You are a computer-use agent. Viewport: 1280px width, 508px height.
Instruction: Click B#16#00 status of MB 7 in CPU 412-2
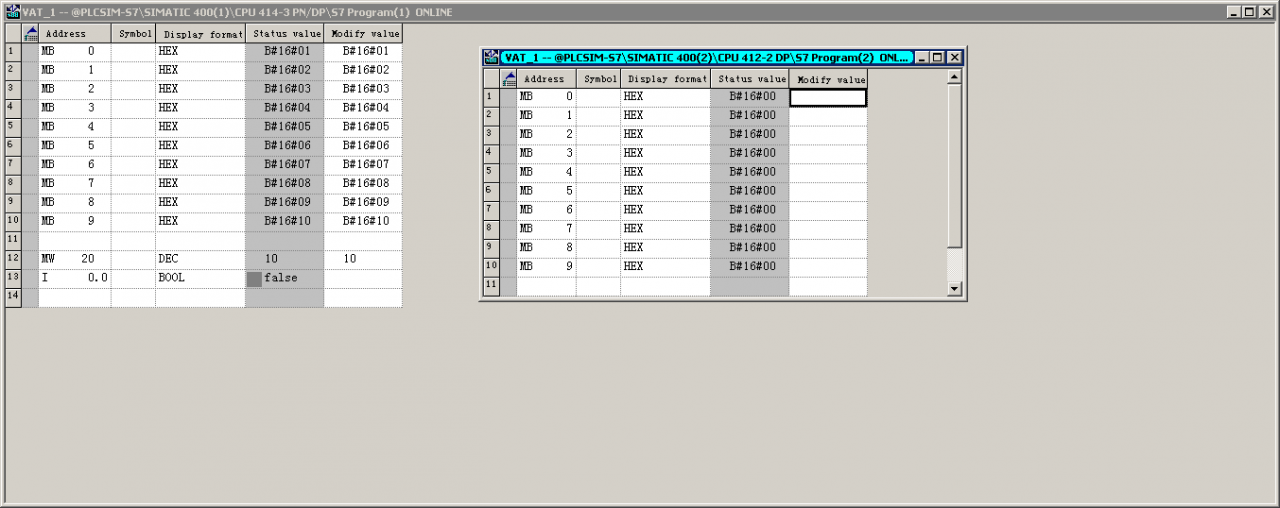pos(750,229)
